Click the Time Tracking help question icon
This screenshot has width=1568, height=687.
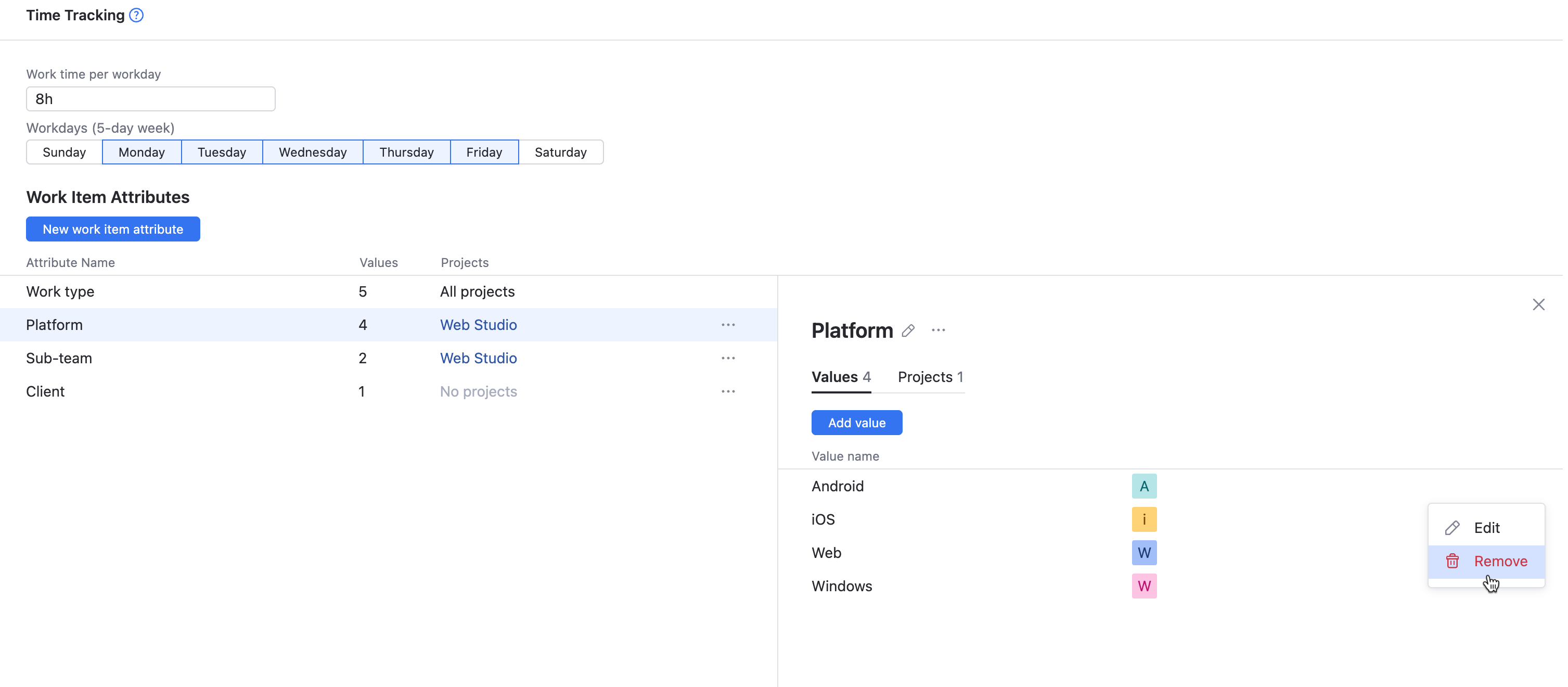pos(136,15)
